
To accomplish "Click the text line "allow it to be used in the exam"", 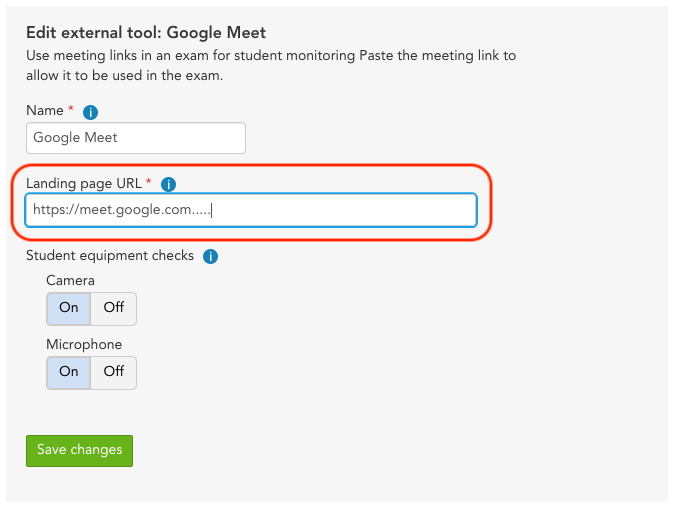I will (124, 76).
